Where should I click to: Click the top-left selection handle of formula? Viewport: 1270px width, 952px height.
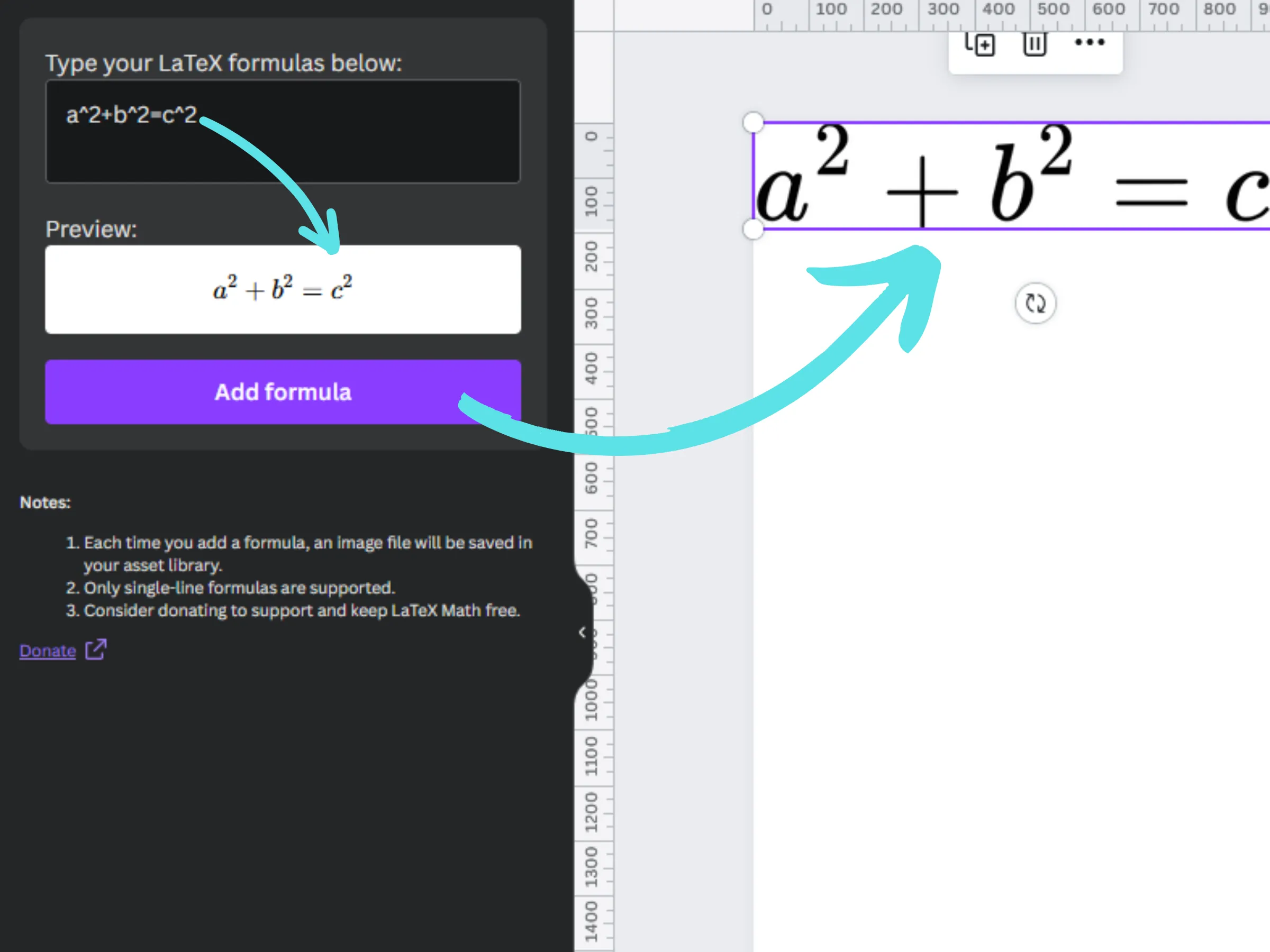(x=754, y=122)
